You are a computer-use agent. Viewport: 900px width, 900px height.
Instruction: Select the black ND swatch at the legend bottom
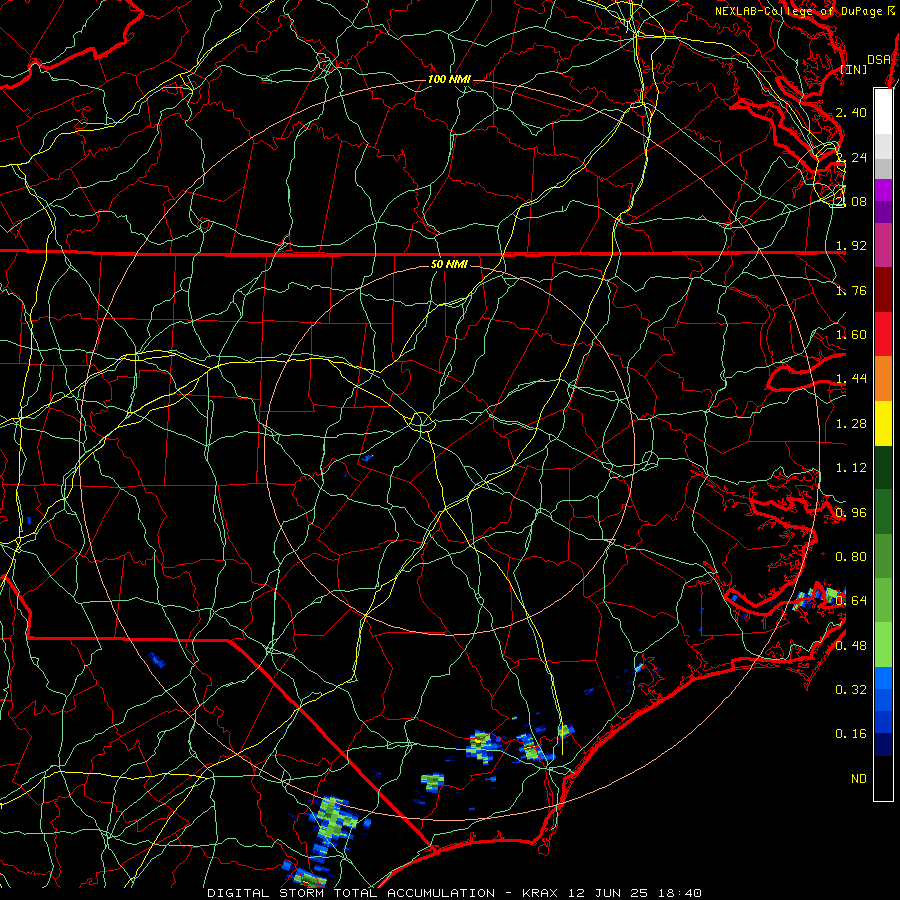pyautogui.click(x=883, y=778)
